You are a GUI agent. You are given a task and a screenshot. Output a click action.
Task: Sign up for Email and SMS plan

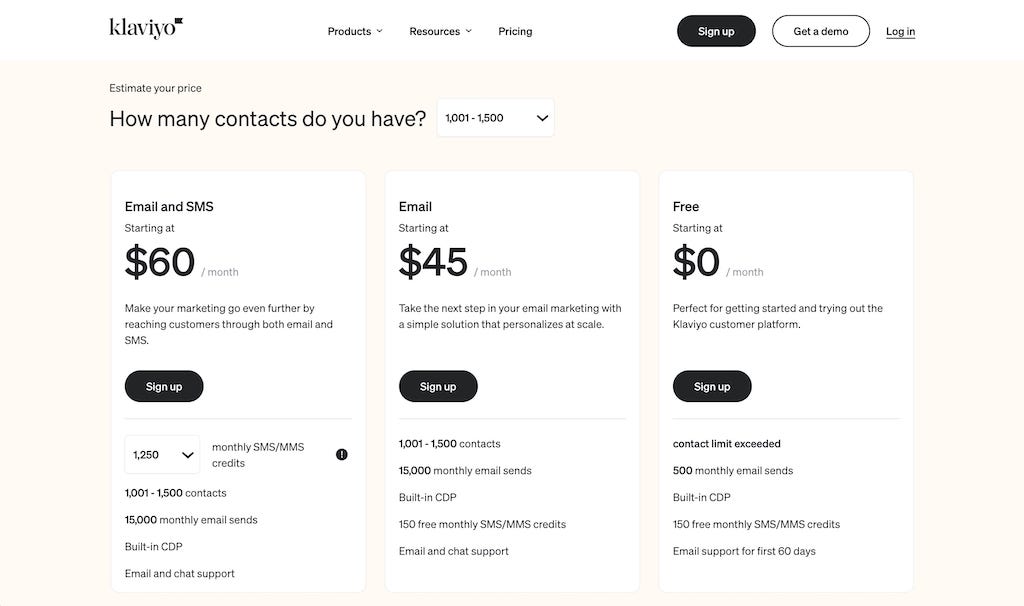164,387
